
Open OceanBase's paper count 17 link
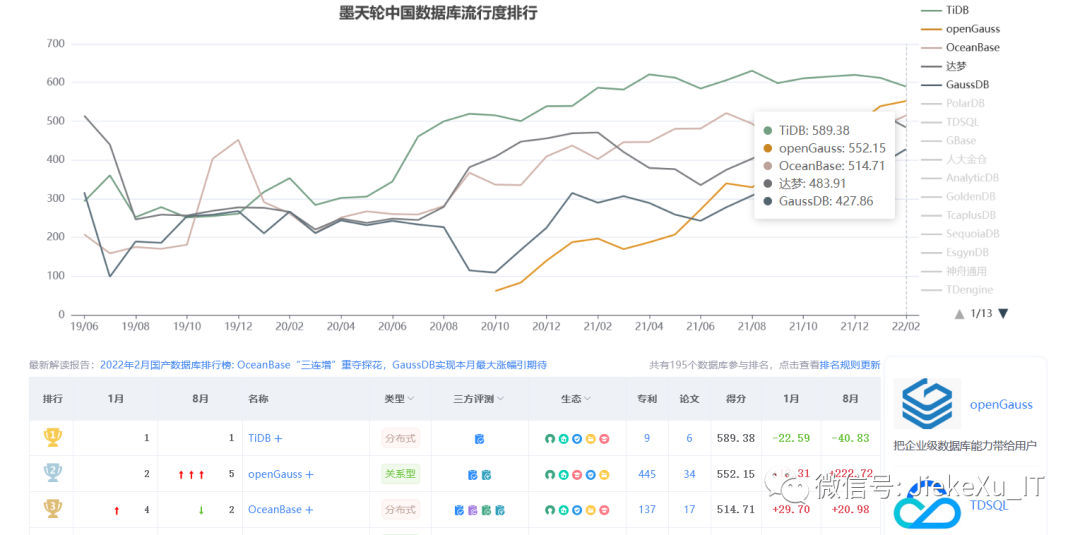pyautogui.click(x=689, y=510)
